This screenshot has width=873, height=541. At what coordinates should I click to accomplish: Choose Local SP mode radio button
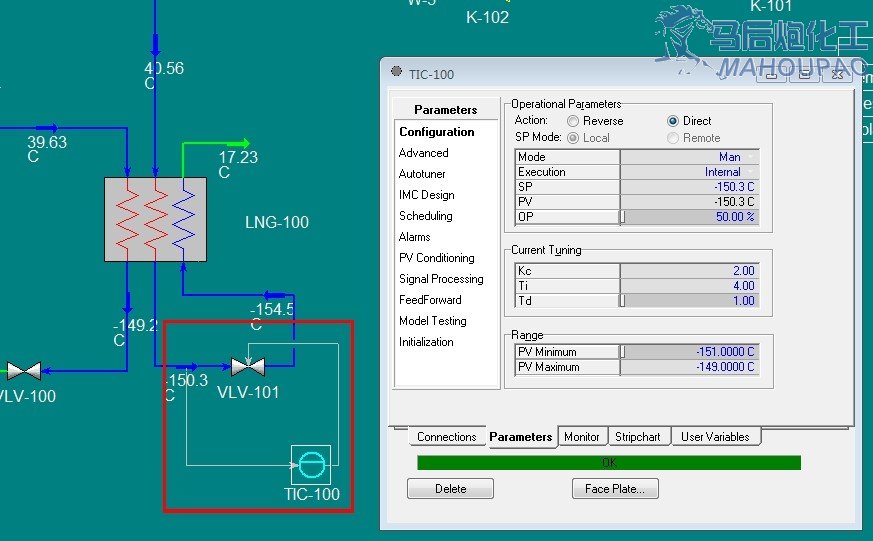click(573, 138)
